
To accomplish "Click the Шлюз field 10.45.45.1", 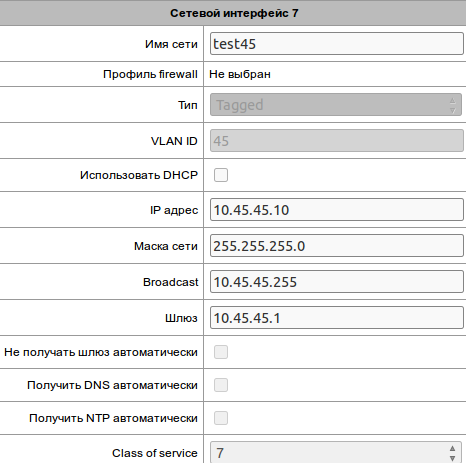I will pyautogui.click(x=337, y=318).
